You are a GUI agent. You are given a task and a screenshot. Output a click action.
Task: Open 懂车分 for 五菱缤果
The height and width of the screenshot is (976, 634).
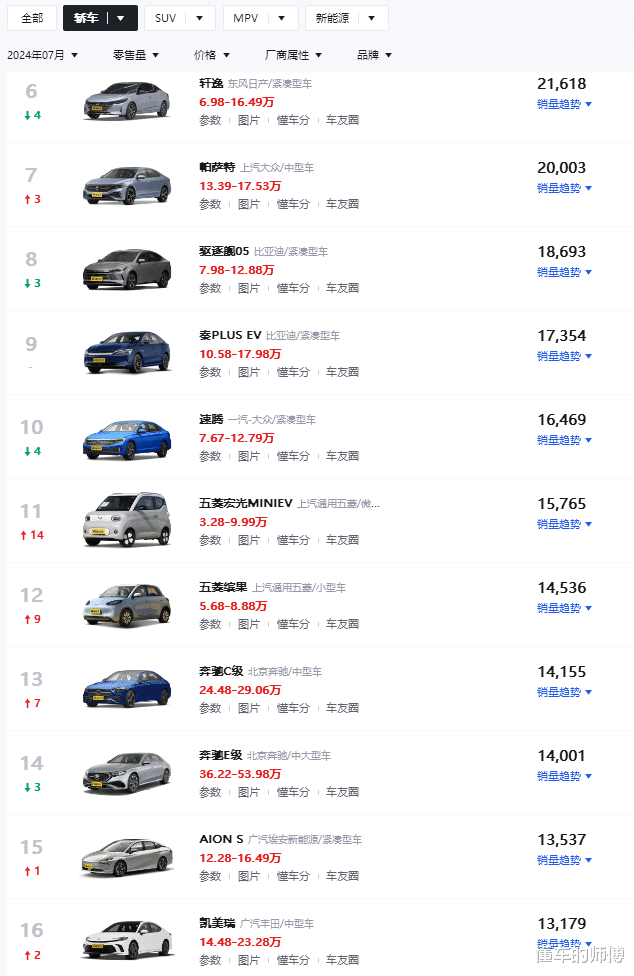(293, 624)
